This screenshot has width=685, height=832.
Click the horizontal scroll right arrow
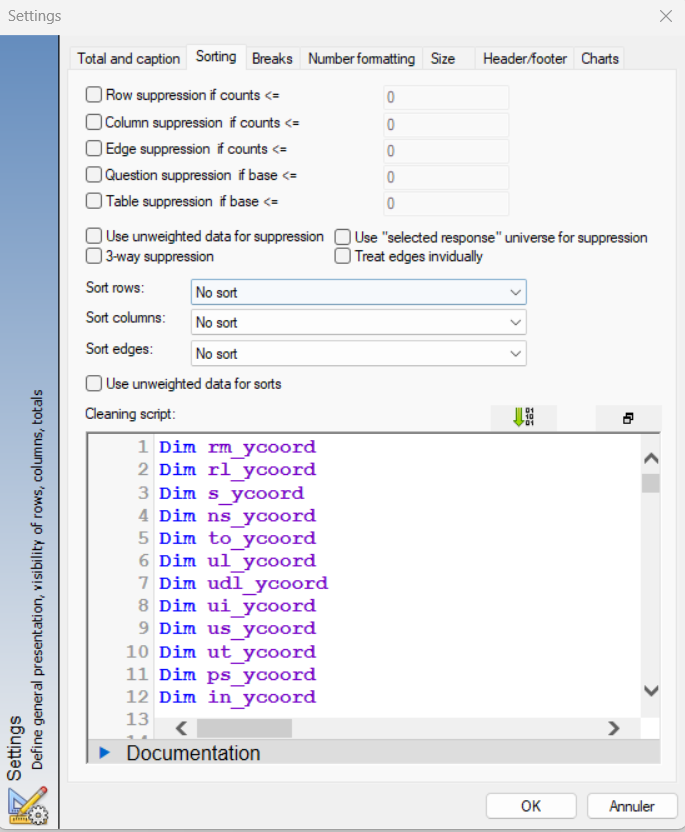[x=614, y=728]
